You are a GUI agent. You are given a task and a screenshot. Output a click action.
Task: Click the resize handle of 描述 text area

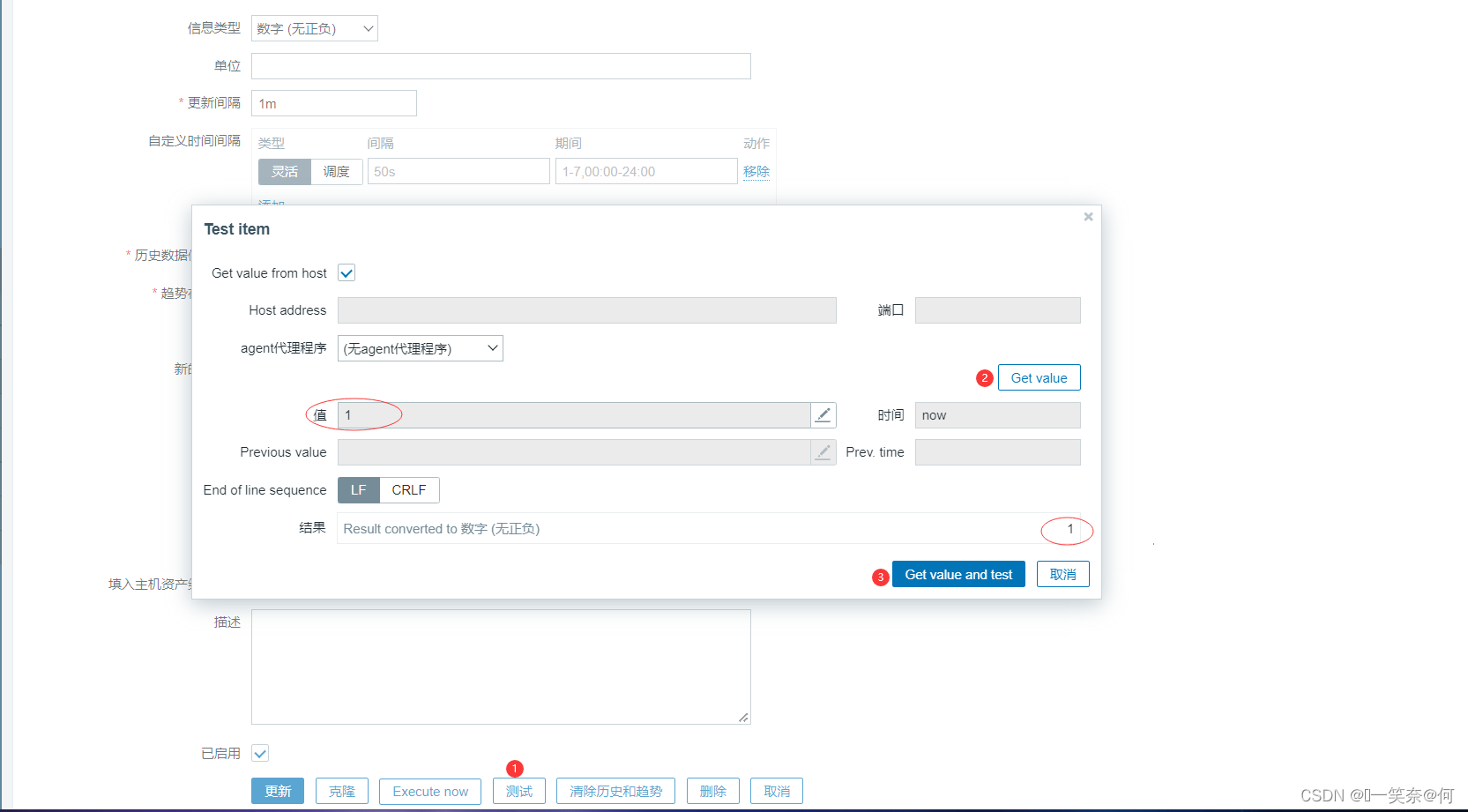(744, 718)
